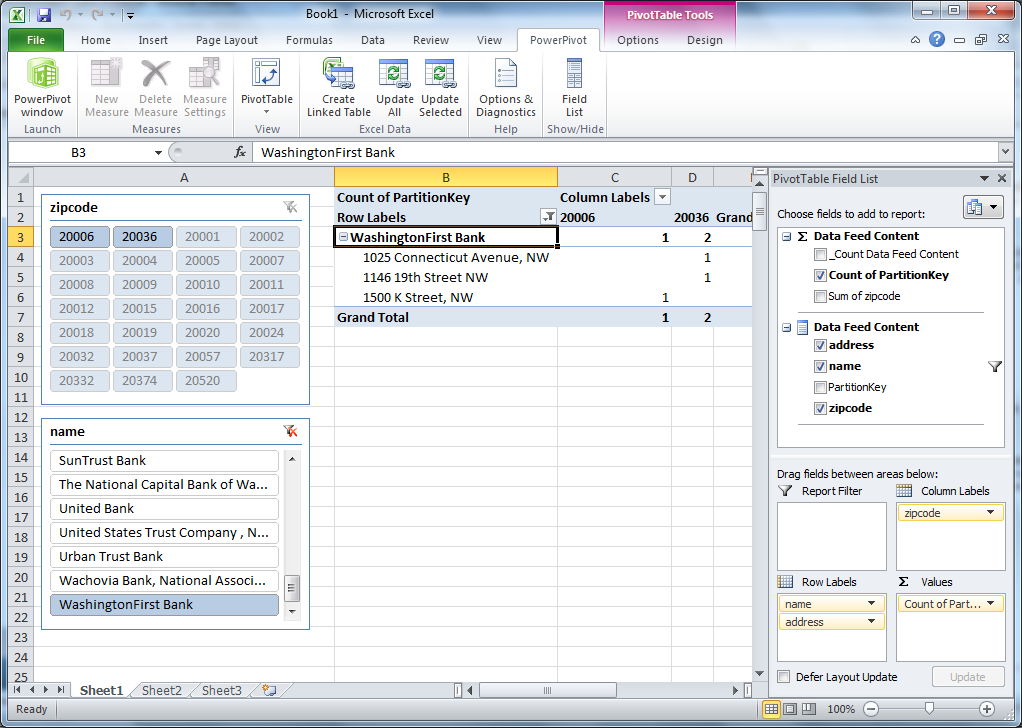The image size is (1022, 728).
Task: Select SunTrust Bank in name slicer
Action: coord(164,460)
